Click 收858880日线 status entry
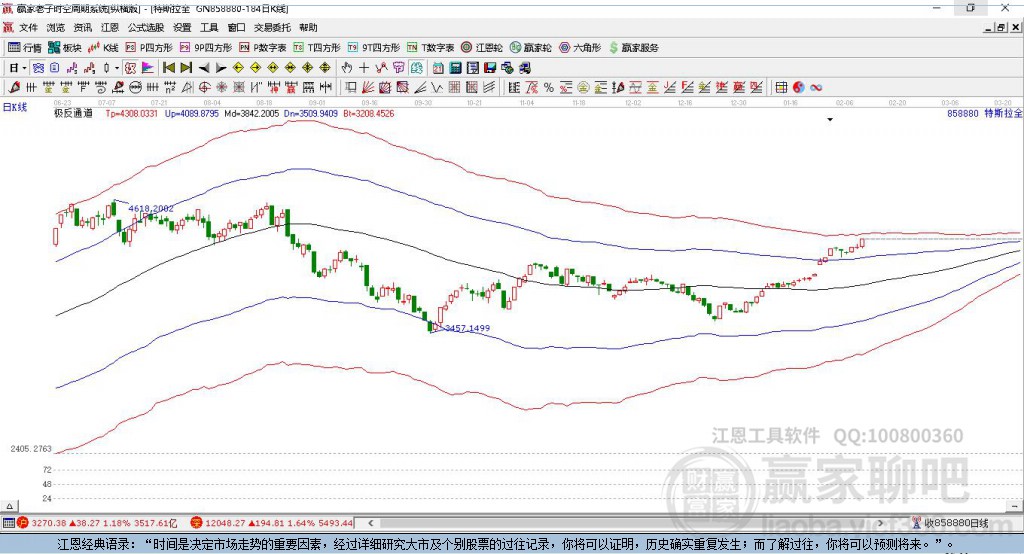This screenshot has width=1024, height=554. (956, 523)
